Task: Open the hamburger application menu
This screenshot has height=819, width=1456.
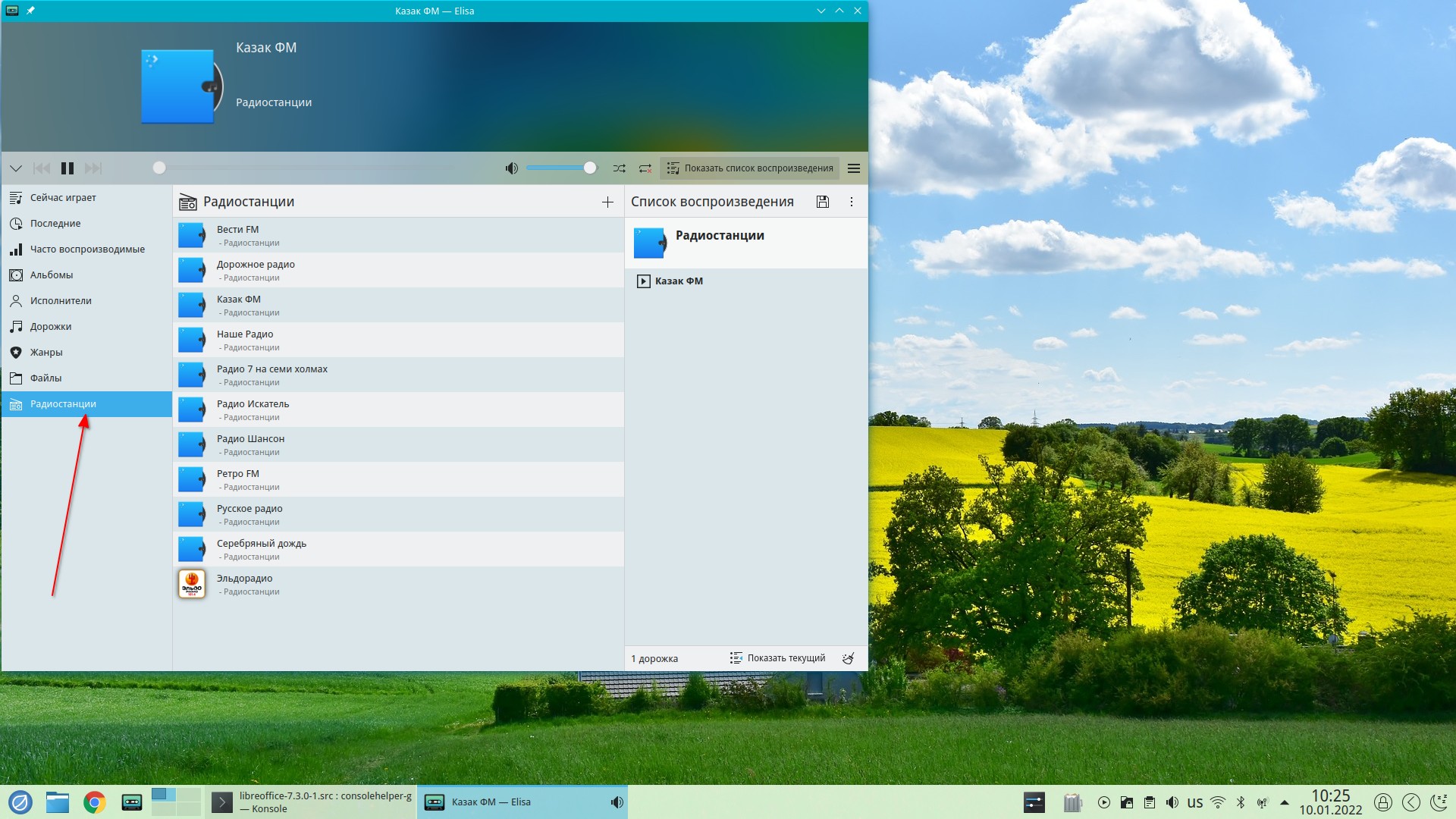Action: point(854,168)
